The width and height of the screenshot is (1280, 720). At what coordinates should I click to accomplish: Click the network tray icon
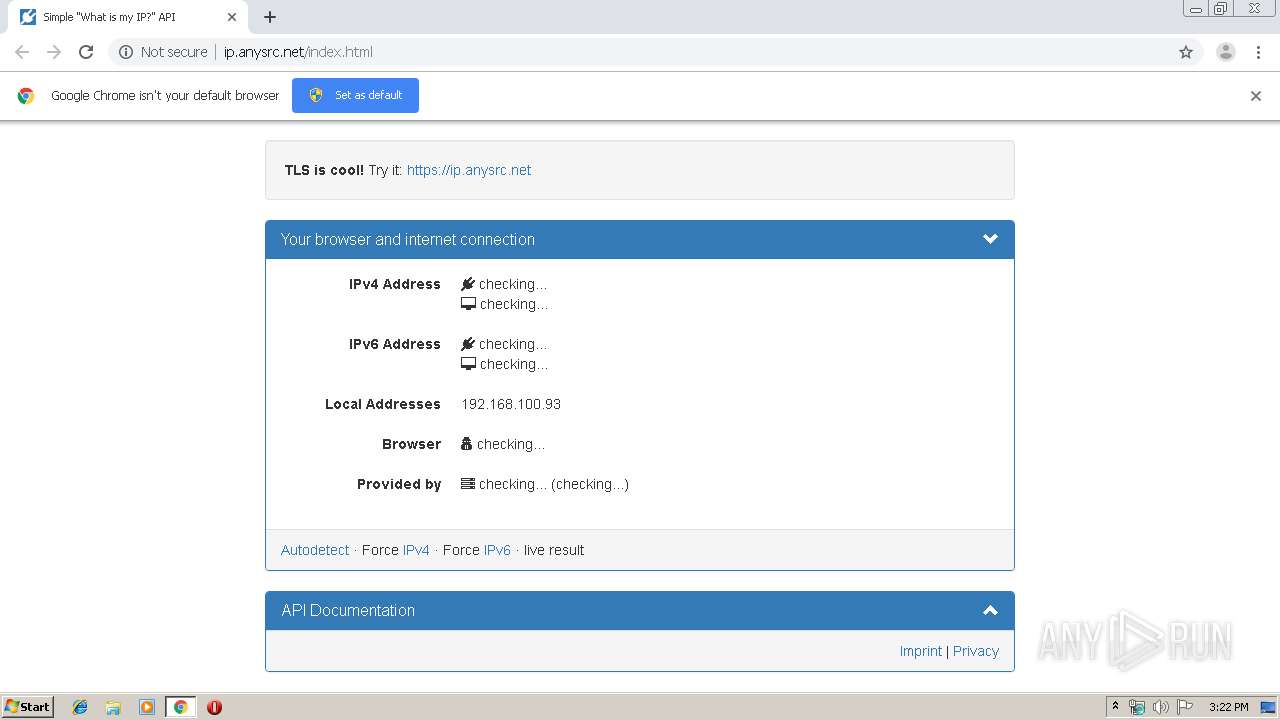pyautogui.click(x=1137, y=707)
